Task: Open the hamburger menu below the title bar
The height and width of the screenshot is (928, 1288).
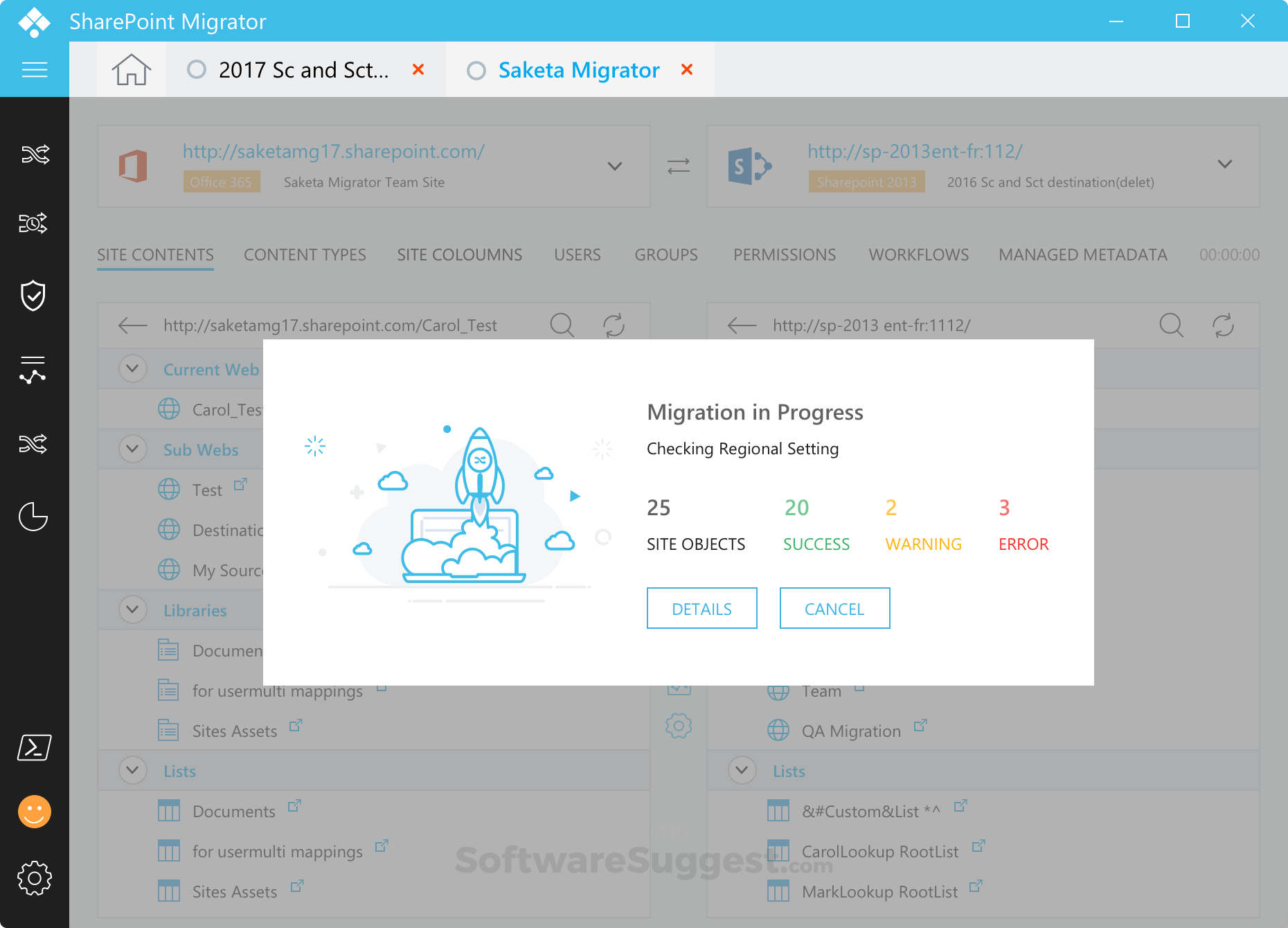Action: tap(34, 69)
